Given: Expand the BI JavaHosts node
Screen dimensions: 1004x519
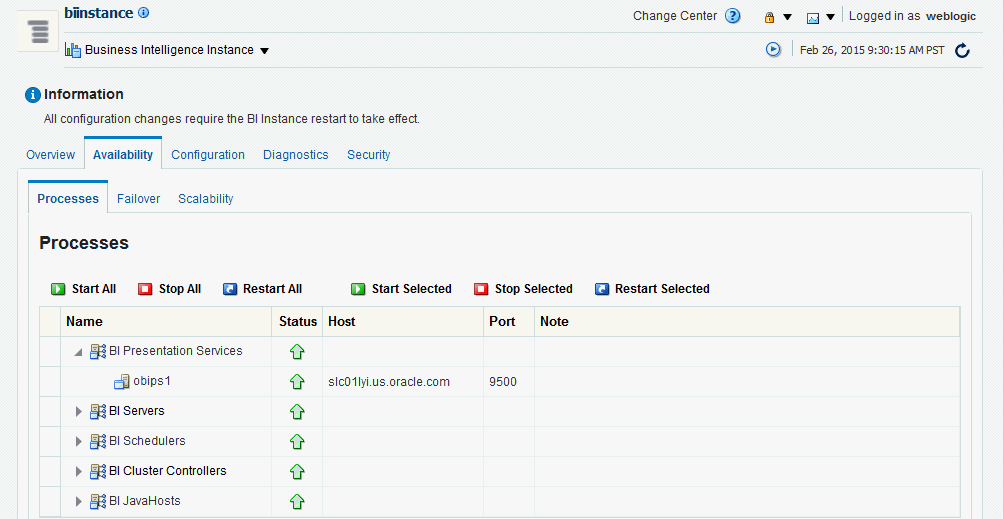Looking at the screenshot, I should [x=79, y=502].
